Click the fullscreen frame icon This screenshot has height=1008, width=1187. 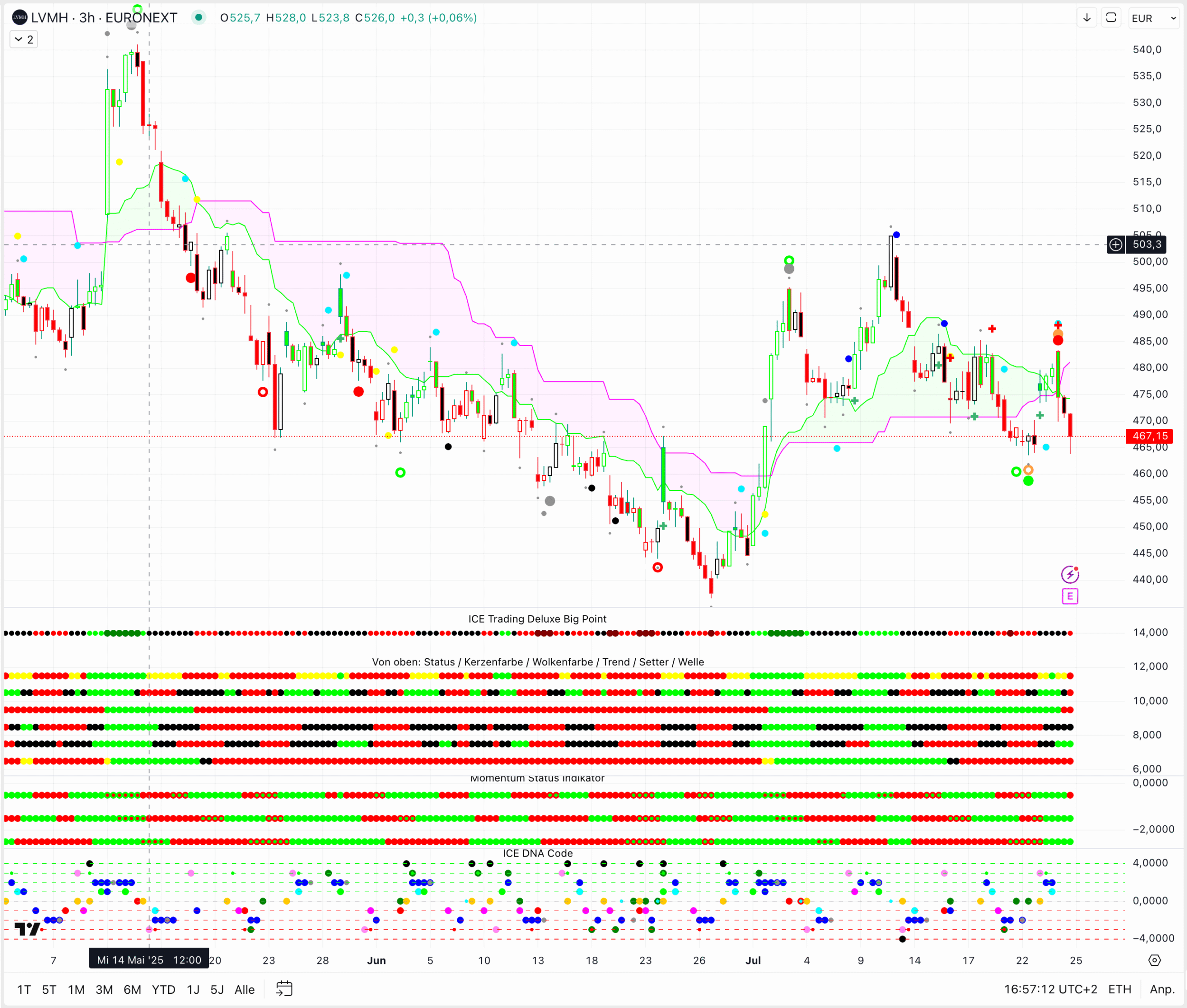(x=1111, y=18)
